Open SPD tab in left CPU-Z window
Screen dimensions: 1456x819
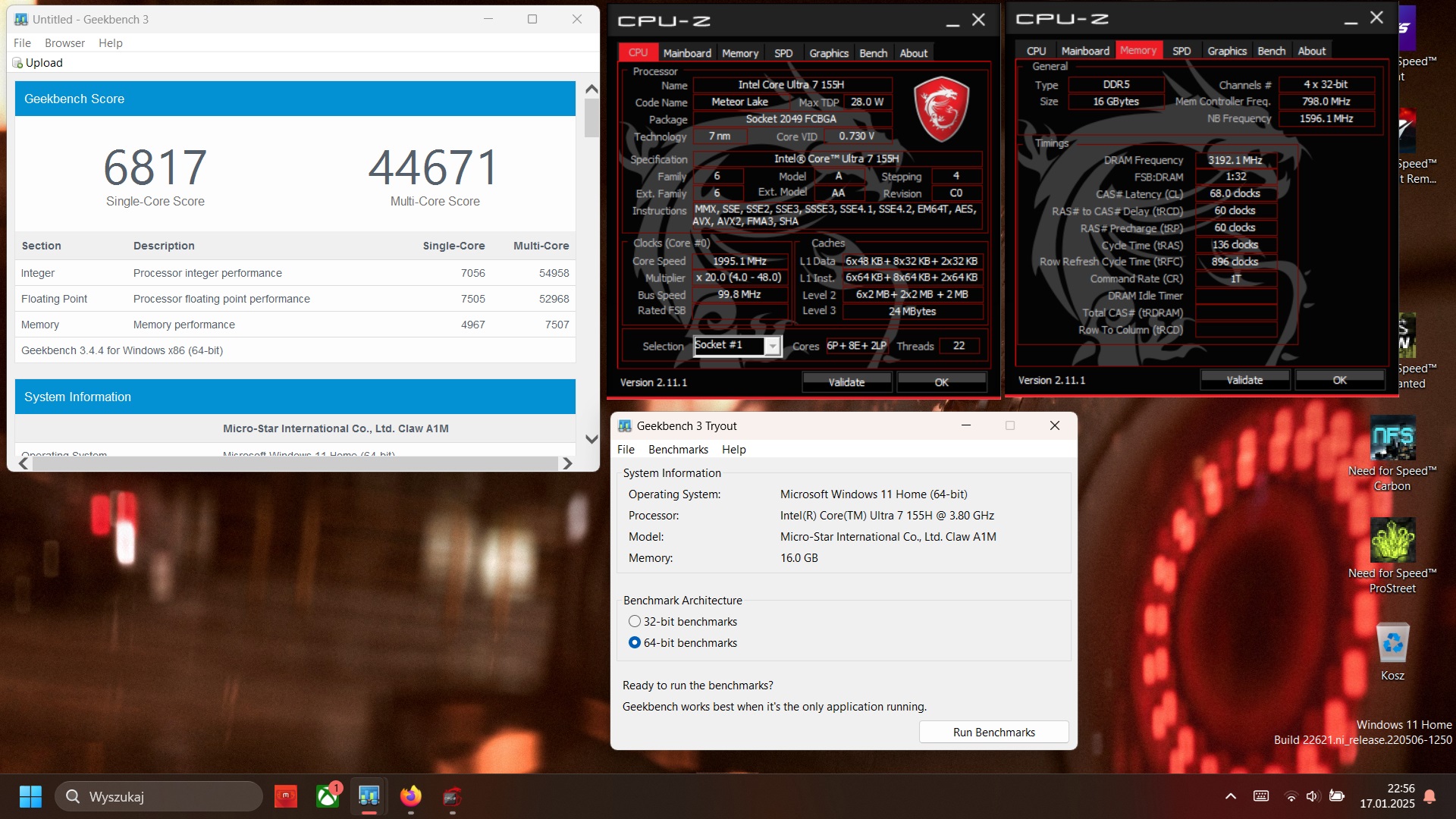click(x=783, y=53)
